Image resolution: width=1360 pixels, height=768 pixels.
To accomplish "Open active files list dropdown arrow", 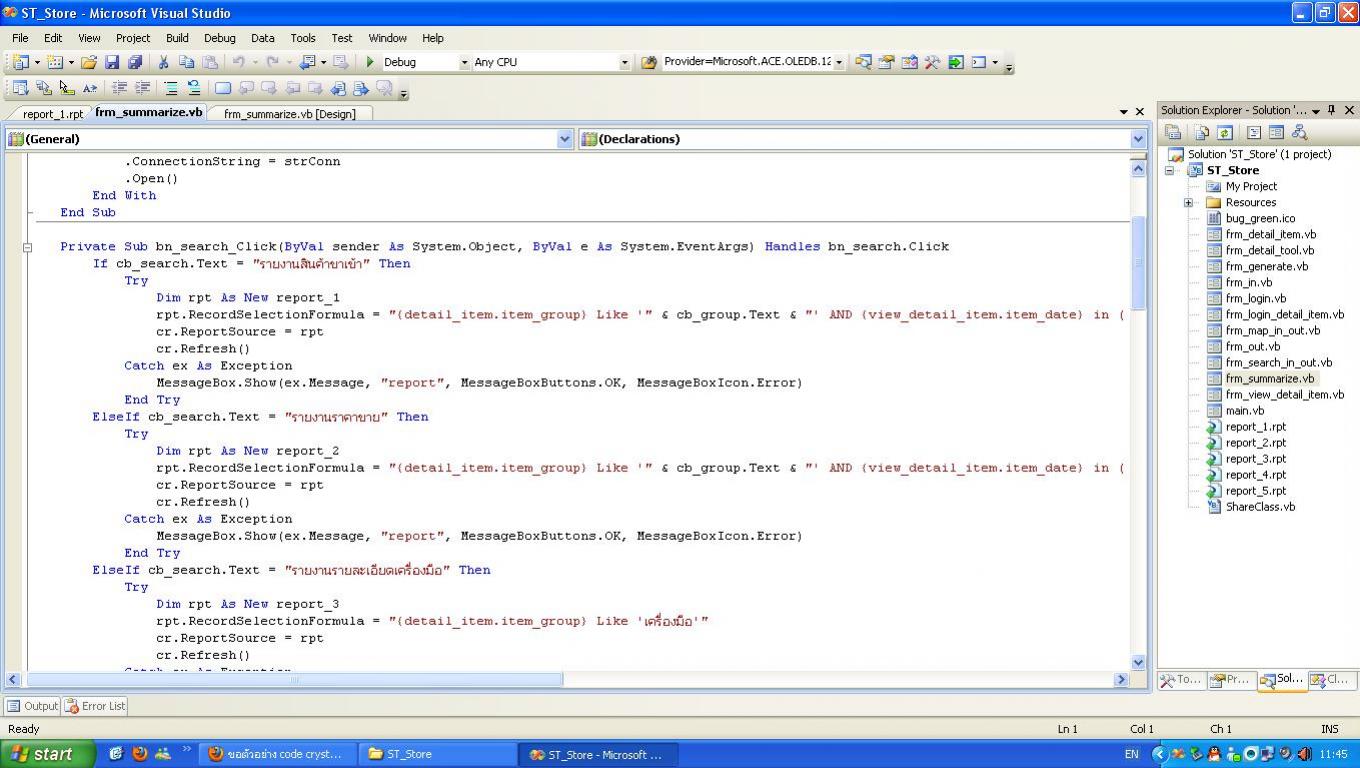I will pos(1124,112).
